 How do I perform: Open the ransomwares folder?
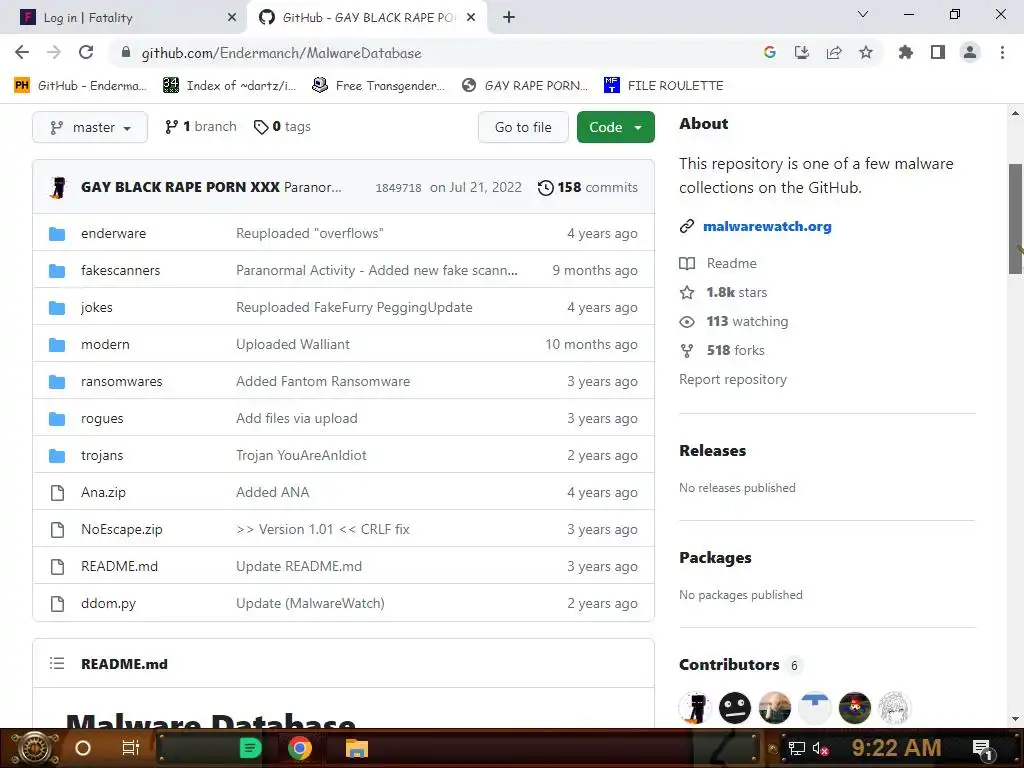(x=121, y=381)
